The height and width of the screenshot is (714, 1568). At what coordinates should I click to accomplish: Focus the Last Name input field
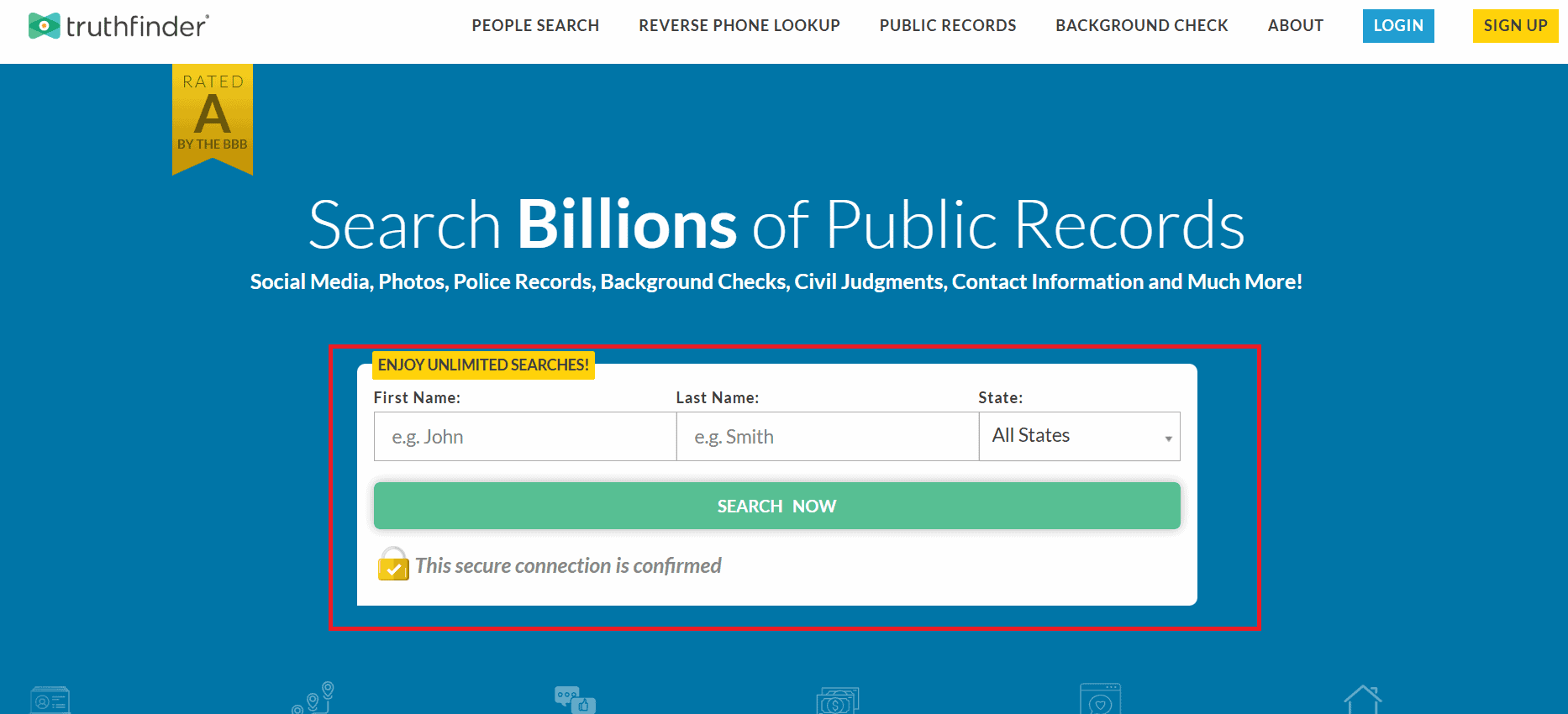(x=828, y=437)
